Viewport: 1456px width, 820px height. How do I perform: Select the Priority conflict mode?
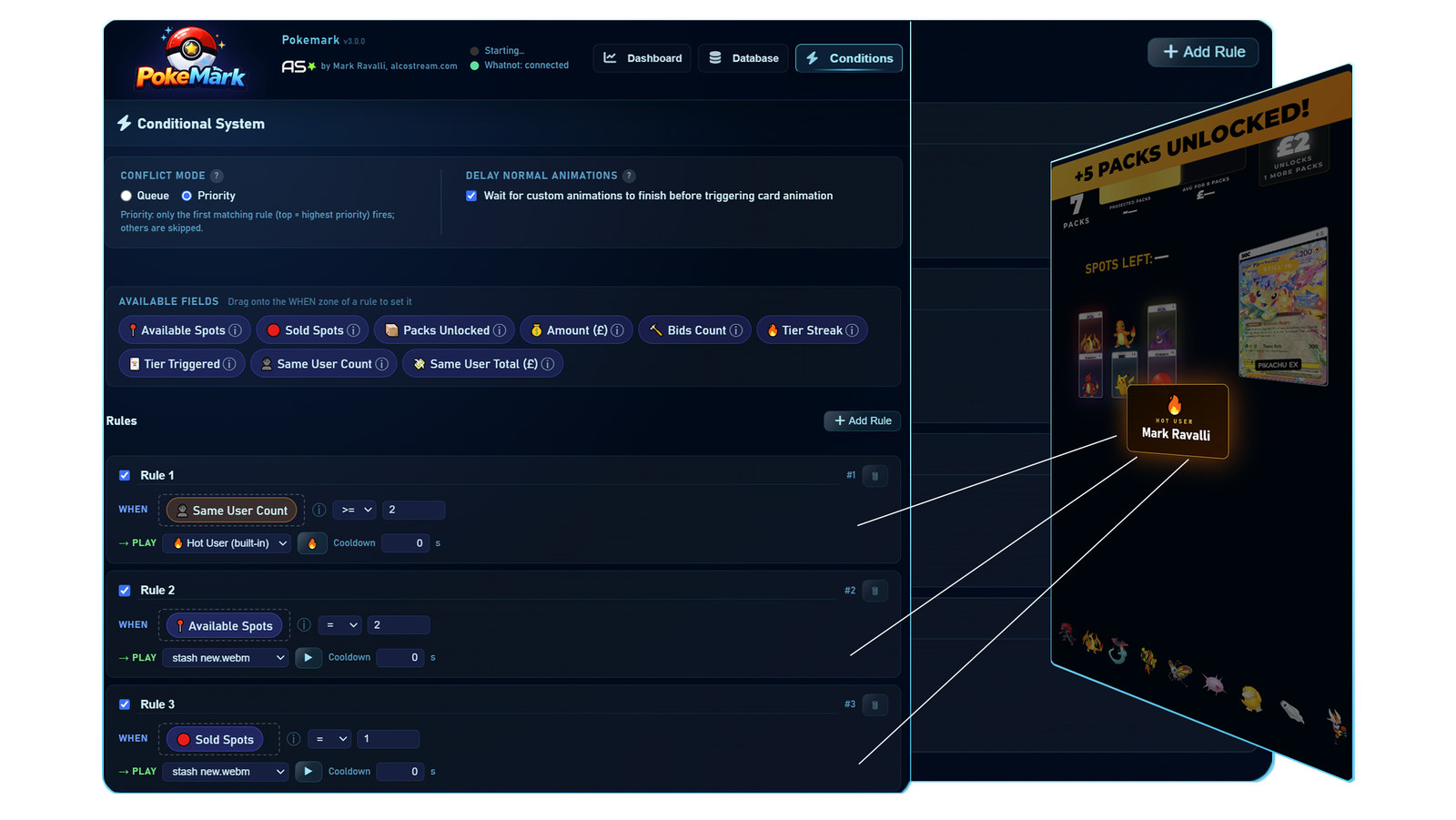(x=187, y=196)
